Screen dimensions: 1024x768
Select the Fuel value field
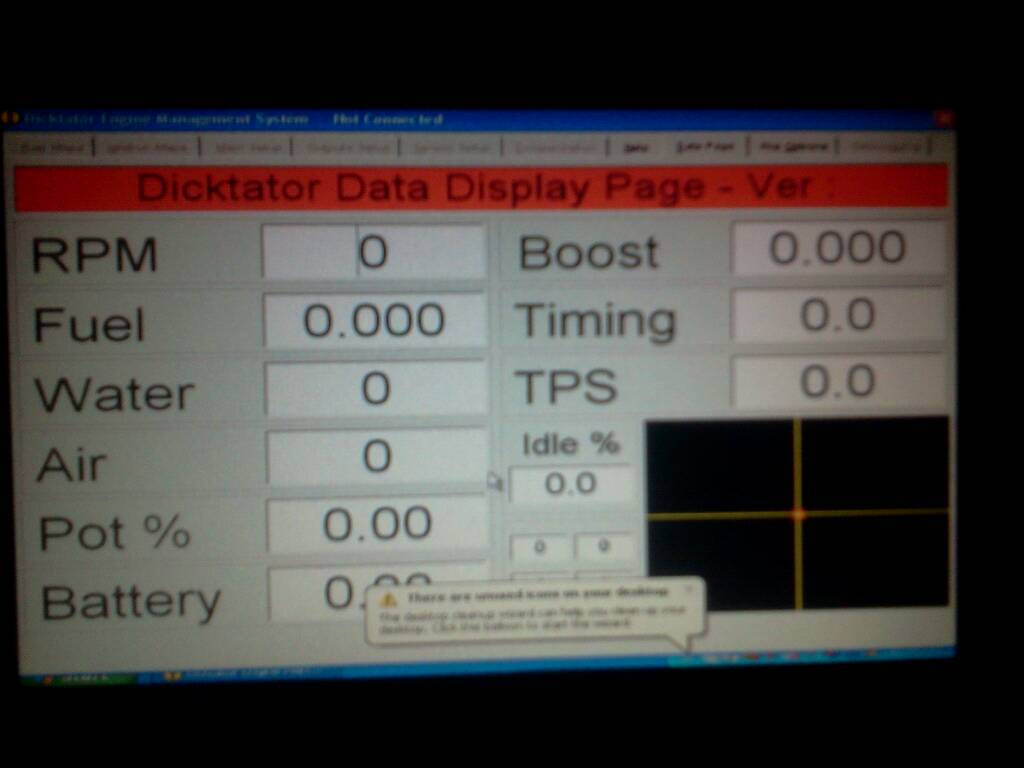pyautogui.click(x=374, y=321)
